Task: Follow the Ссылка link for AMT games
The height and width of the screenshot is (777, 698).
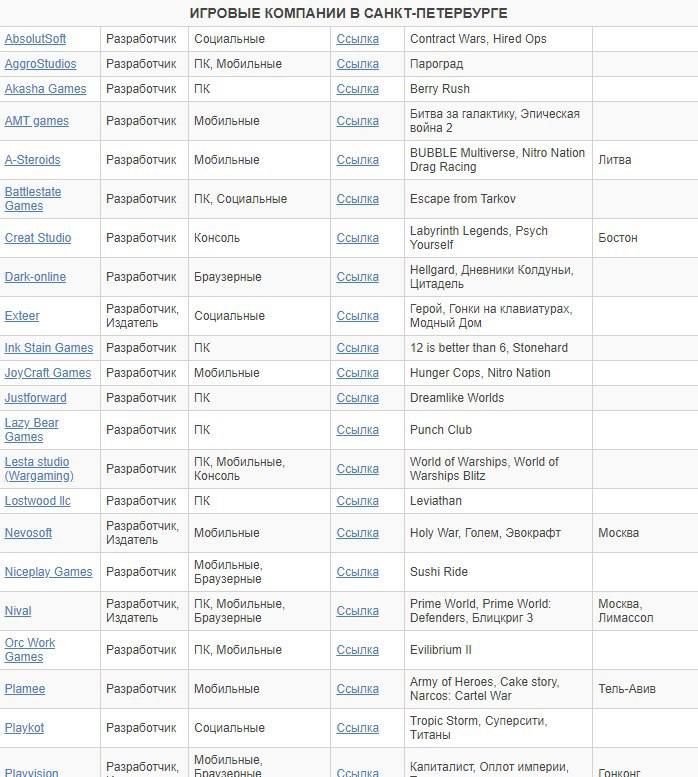Action: (357, 121)
